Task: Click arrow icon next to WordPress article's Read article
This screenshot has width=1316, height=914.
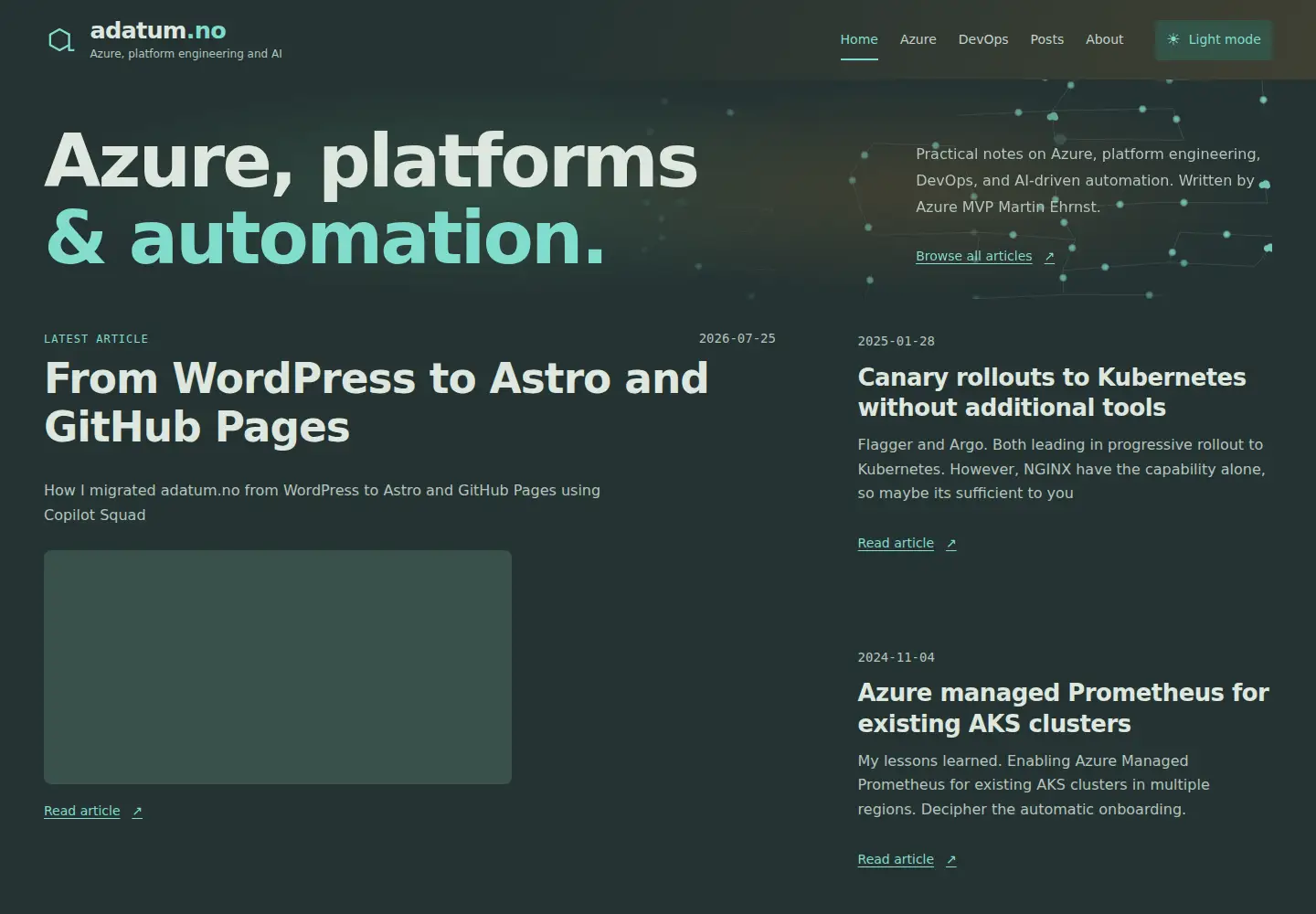Action: [137, 812]
